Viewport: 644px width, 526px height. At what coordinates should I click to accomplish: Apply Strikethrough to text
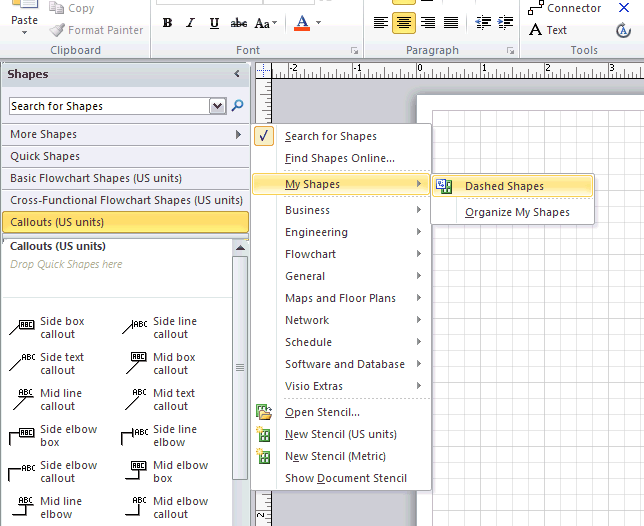point(239,23)
